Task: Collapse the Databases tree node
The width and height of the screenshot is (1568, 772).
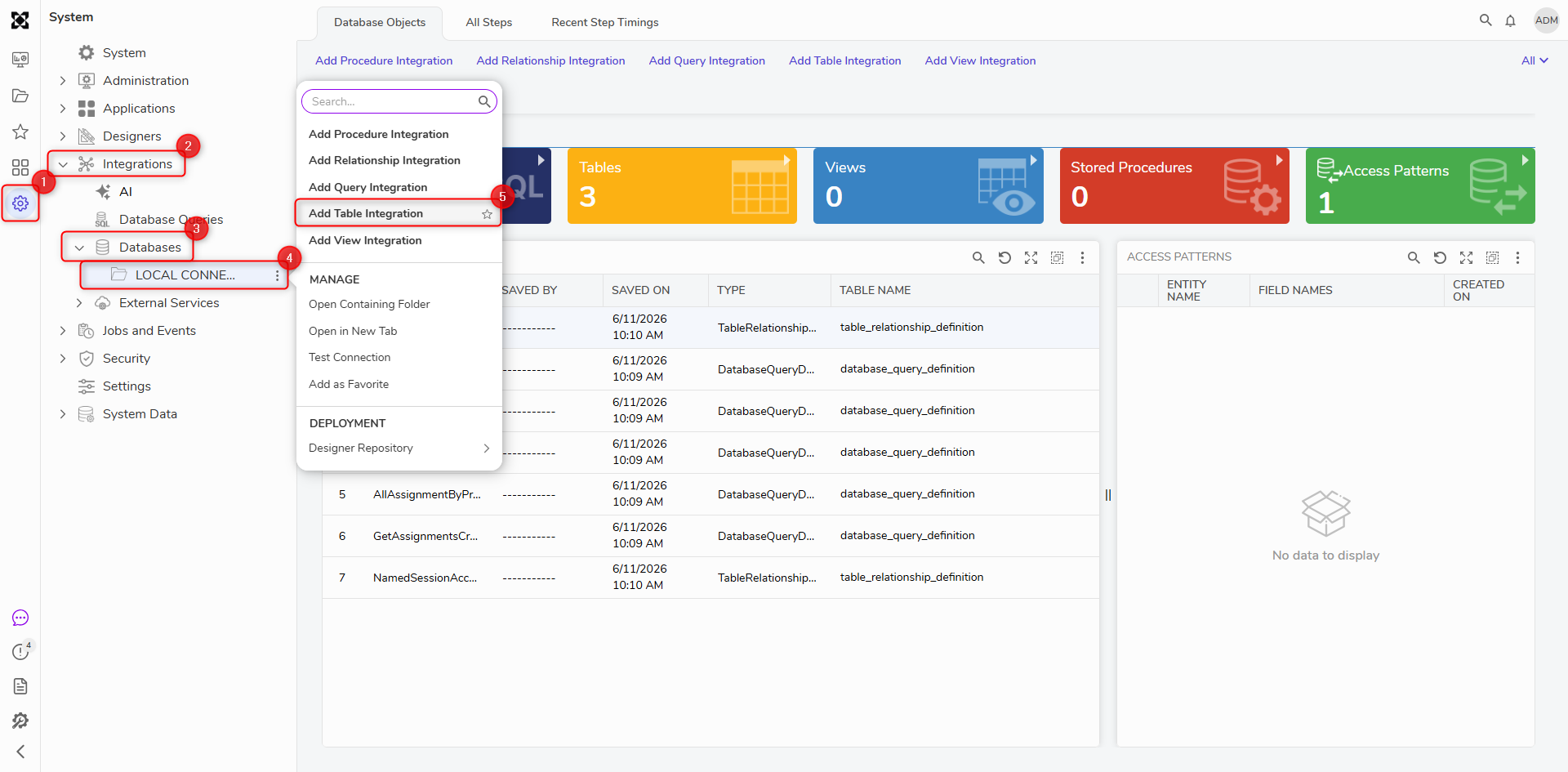Action: [79, 248]
